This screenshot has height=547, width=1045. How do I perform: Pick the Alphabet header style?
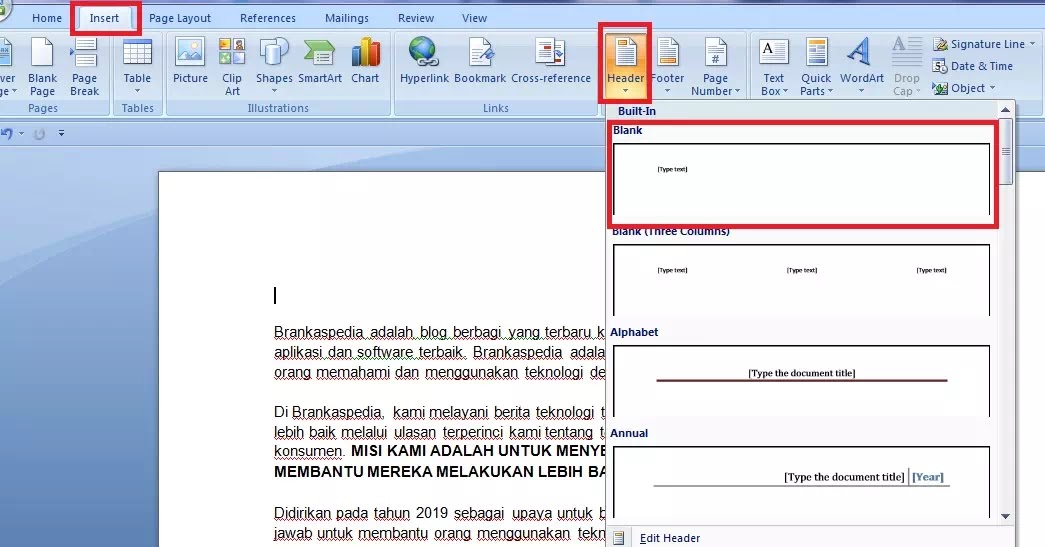pyautogui.click(x=801, y=381)
